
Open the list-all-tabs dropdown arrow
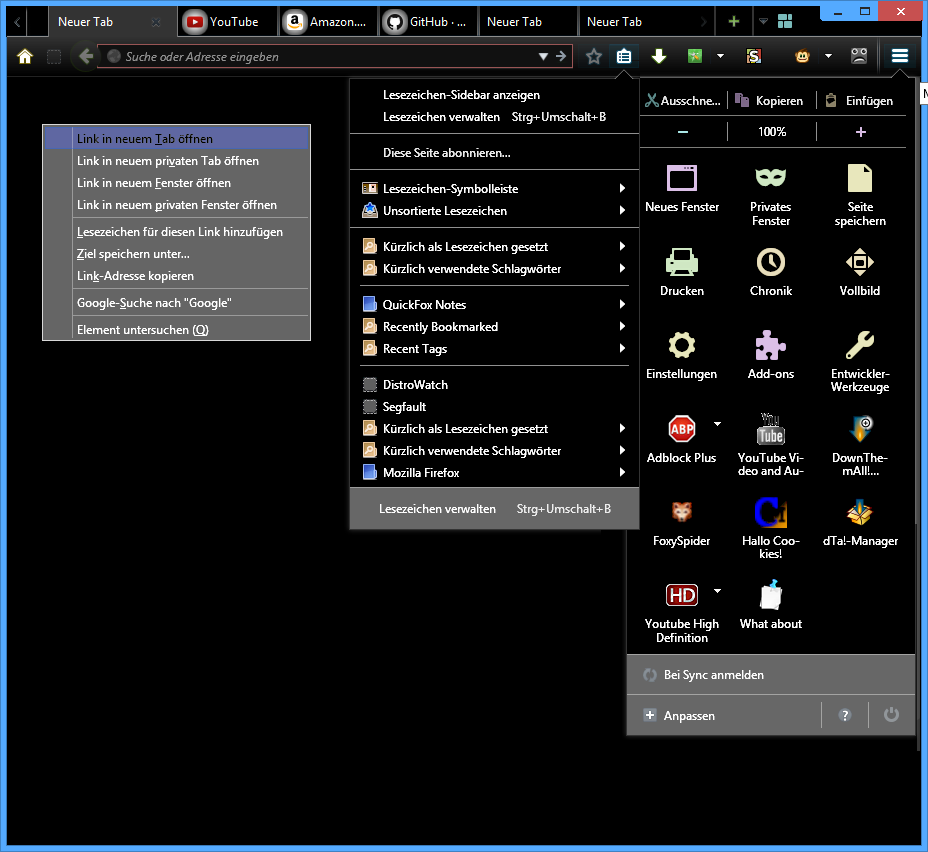pos(763,22)
